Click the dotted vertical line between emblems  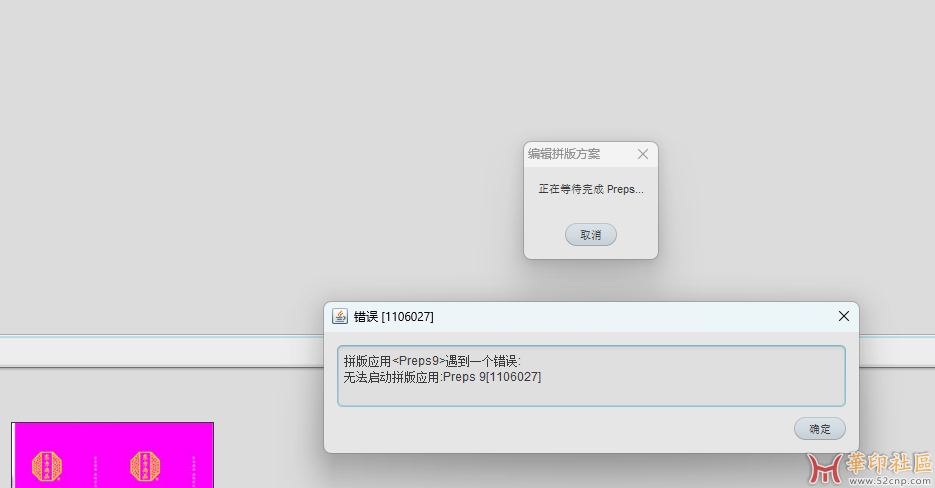pos(95,471)
